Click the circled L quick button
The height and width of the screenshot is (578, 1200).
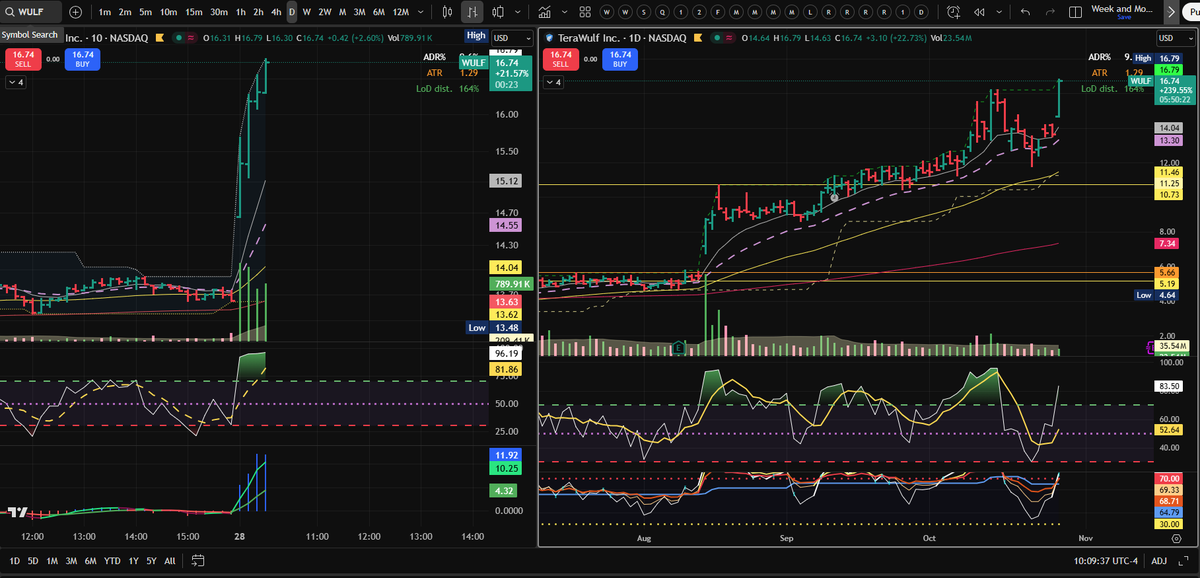coord(808,12)
